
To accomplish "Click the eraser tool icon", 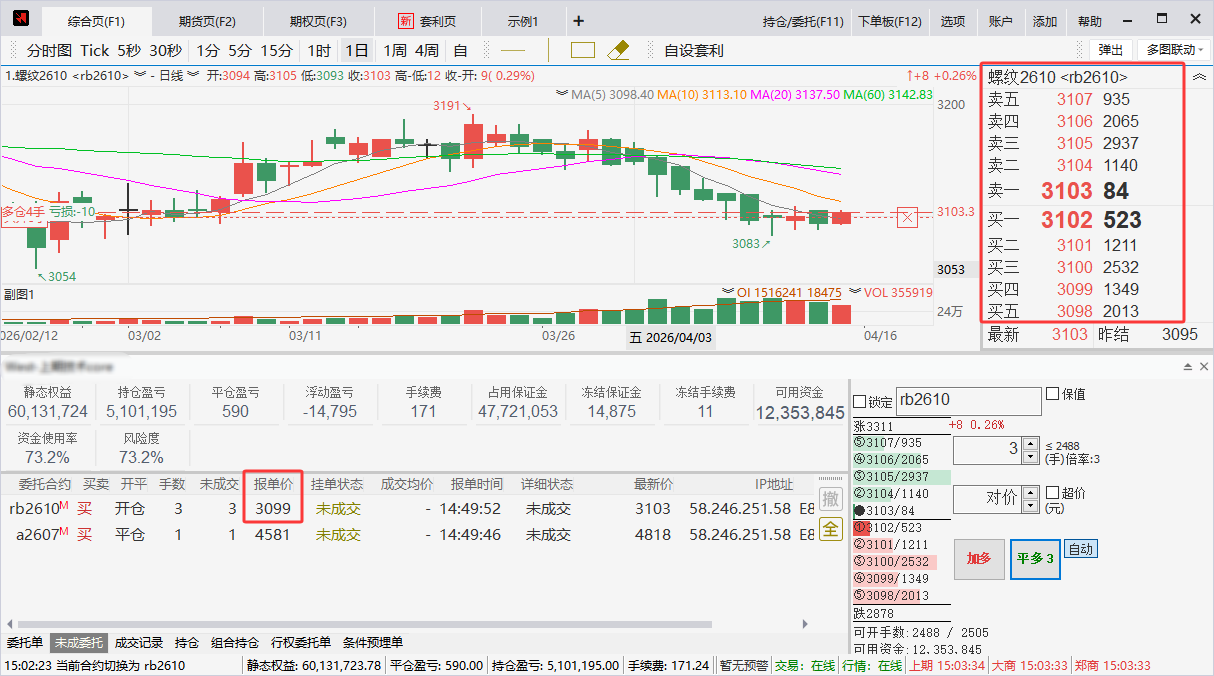I will 618,50.
